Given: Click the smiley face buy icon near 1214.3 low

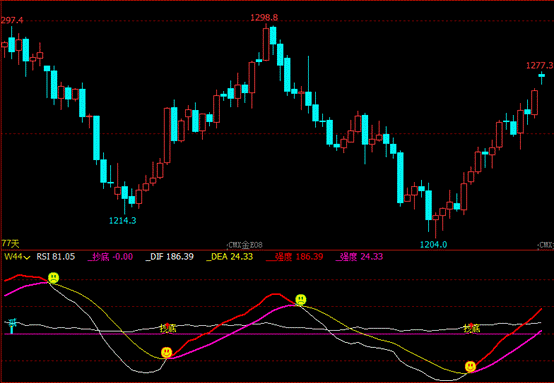Looking at the screenshot, I should click(166, 352).
